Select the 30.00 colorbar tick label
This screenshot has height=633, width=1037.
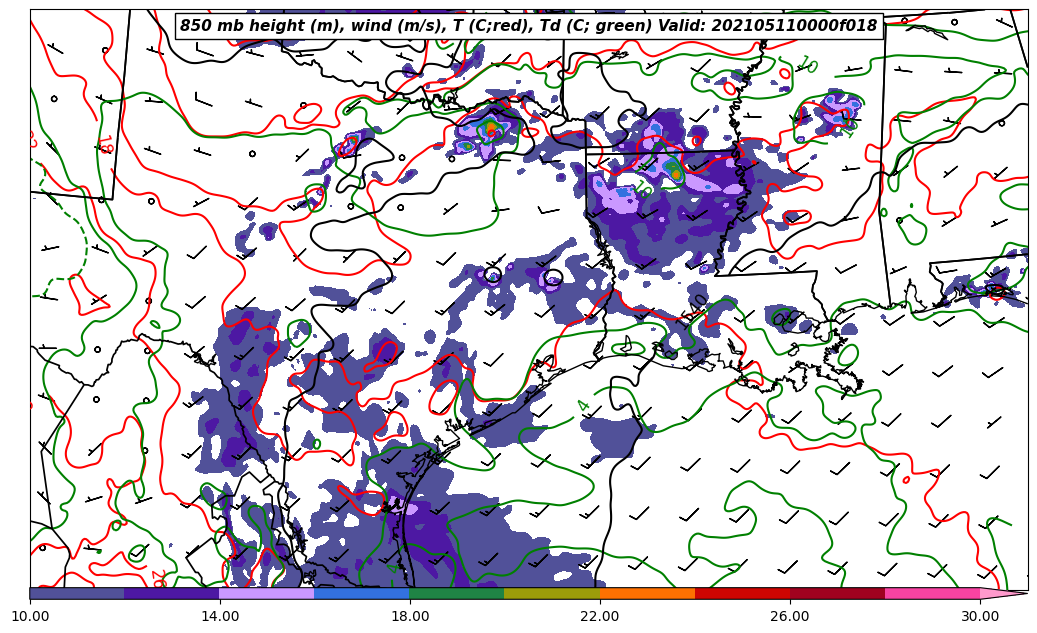click(980, 616)
